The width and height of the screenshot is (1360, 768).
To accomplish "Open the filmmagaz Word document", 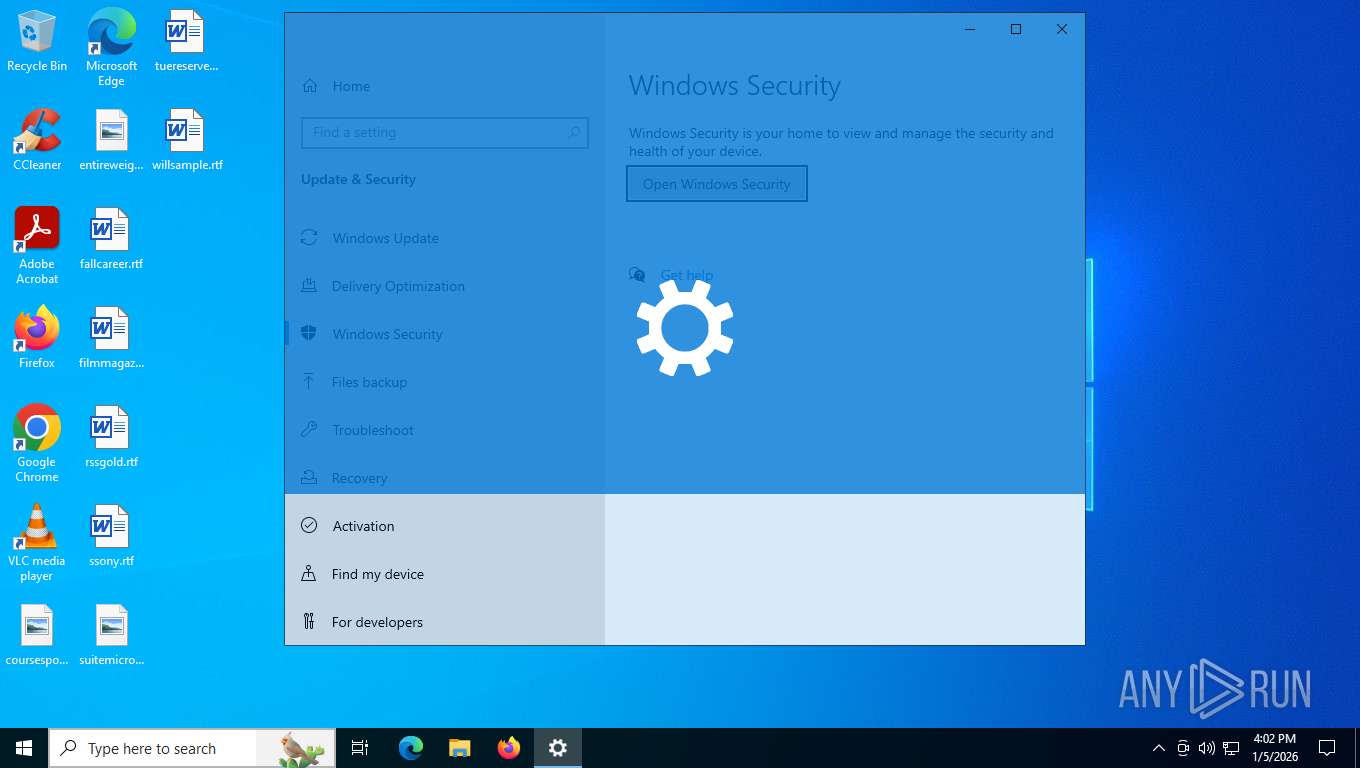I will point(111,338).
